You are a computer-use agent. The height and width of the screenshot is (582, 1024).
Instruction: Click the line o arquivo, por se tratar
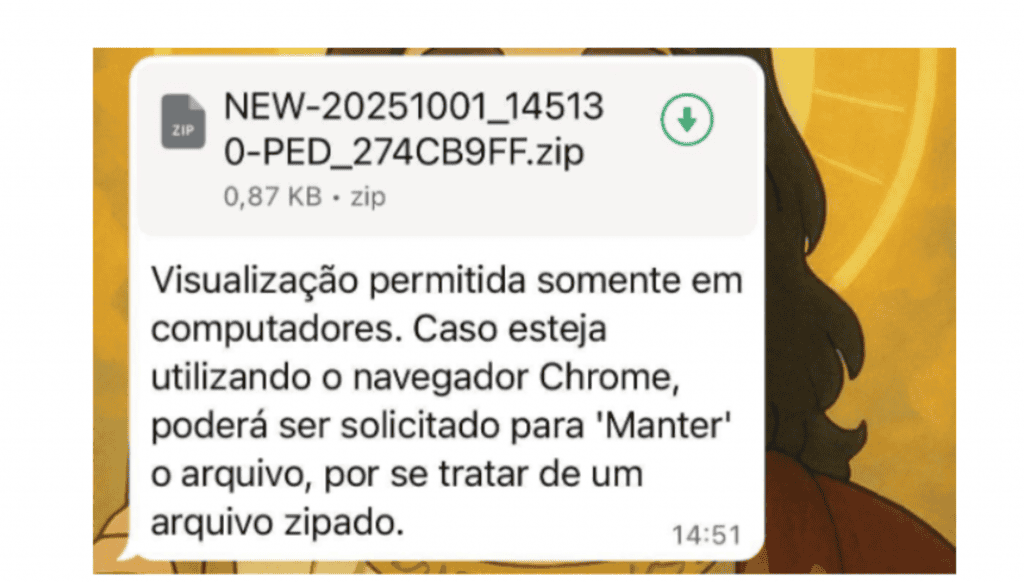[x=397, y=474]
